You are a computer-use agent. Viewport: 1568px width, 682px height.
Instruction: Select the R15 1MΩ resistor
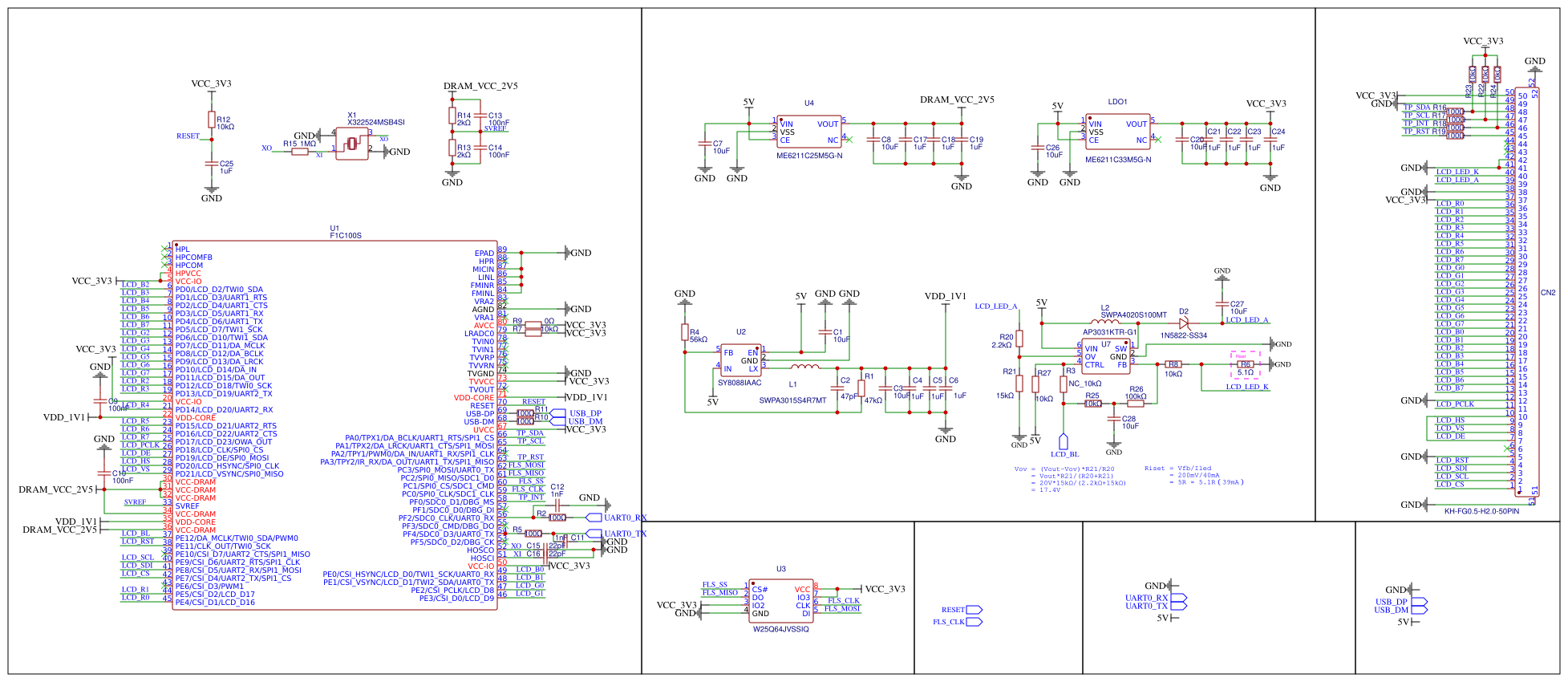click(x=300, y=152)
